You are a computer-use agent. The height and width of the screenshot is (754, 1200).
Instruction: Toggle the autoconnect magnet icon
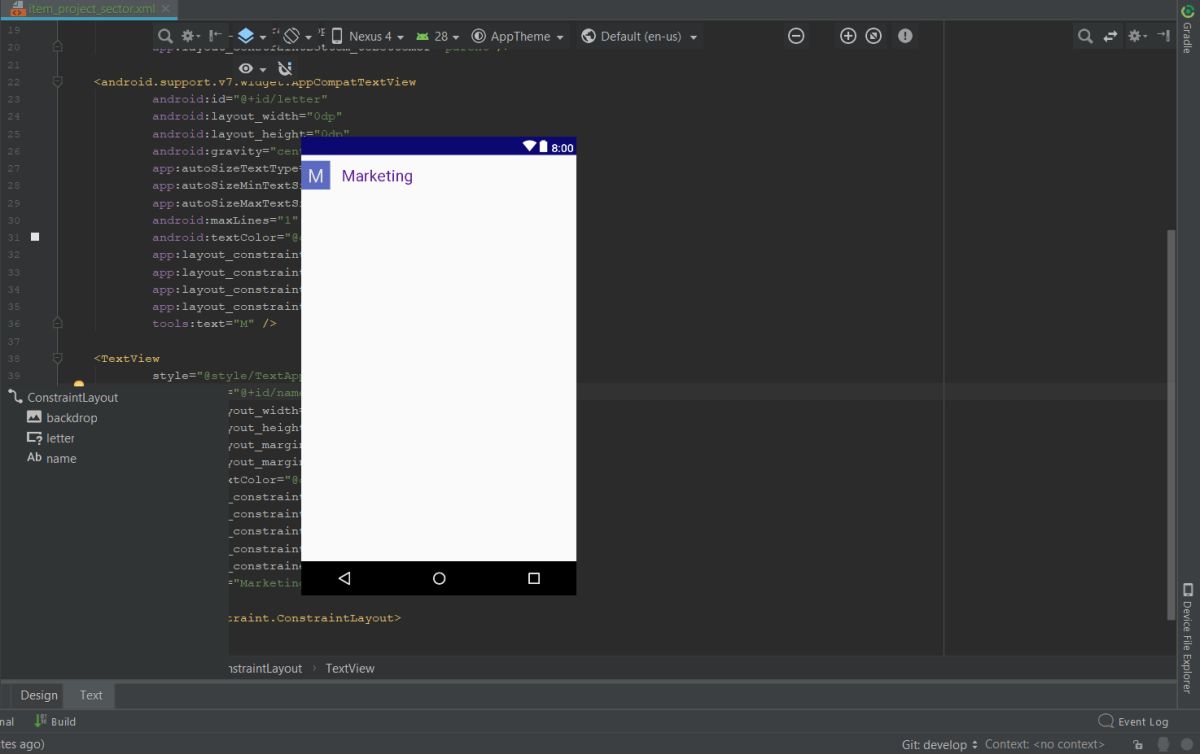coord(285,68)
